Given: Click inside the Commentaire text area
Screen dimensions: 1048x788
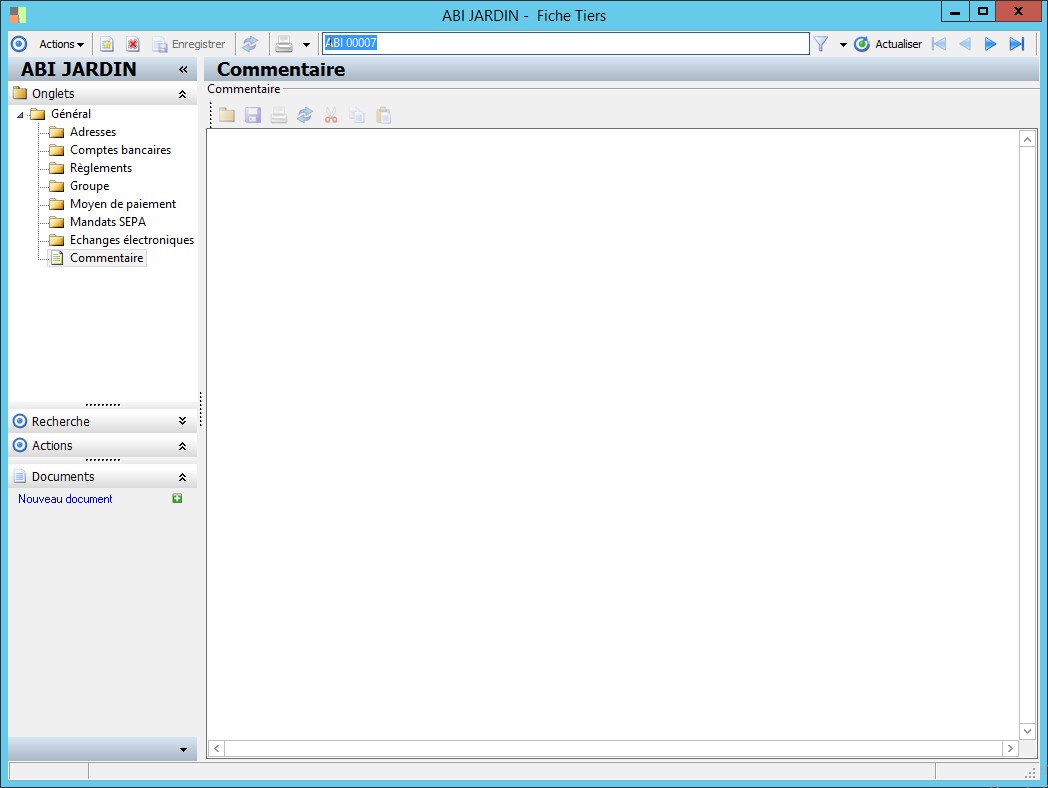Looking at the screenshot, I should pyautogui.click(x=612, y=434).
